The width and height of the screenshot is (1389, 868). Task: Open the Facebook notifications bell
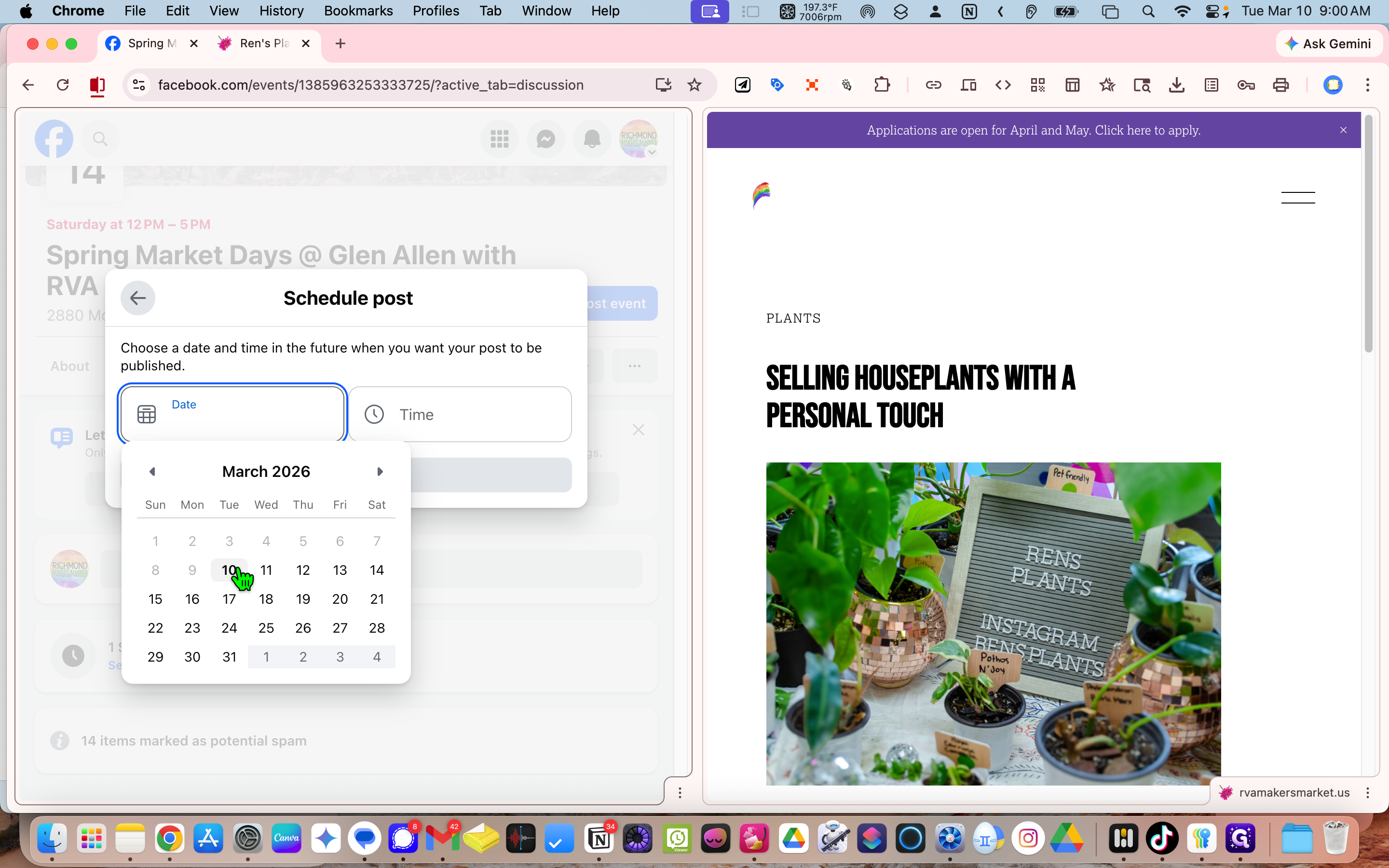pyautogui.click(x=592, y=139)
